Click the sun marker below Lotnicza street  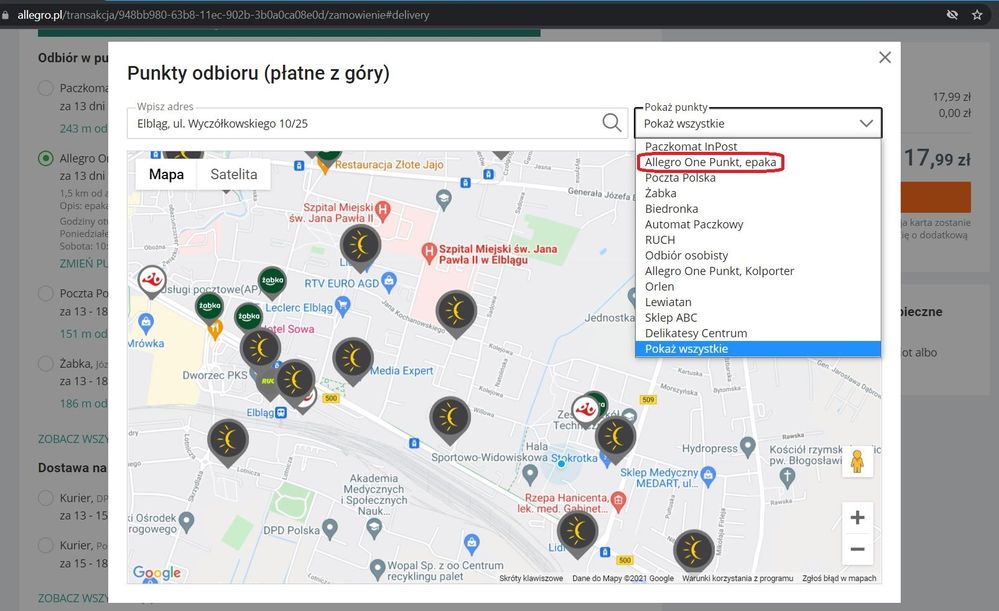228,441
